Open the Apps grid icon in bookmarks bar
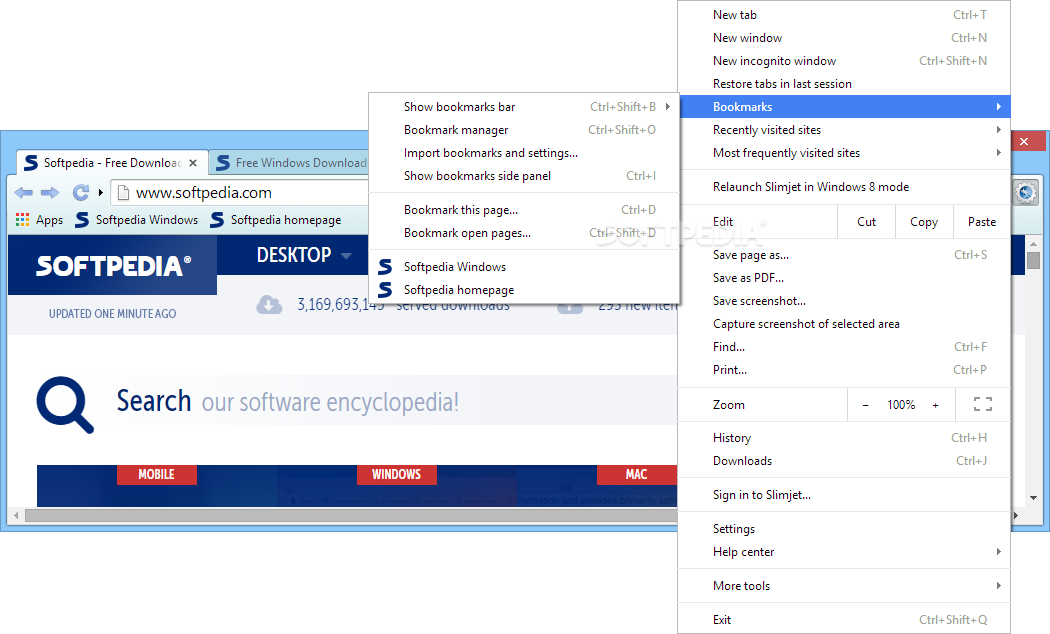This screenshot has height=634, width=1050. pos(22,220)
